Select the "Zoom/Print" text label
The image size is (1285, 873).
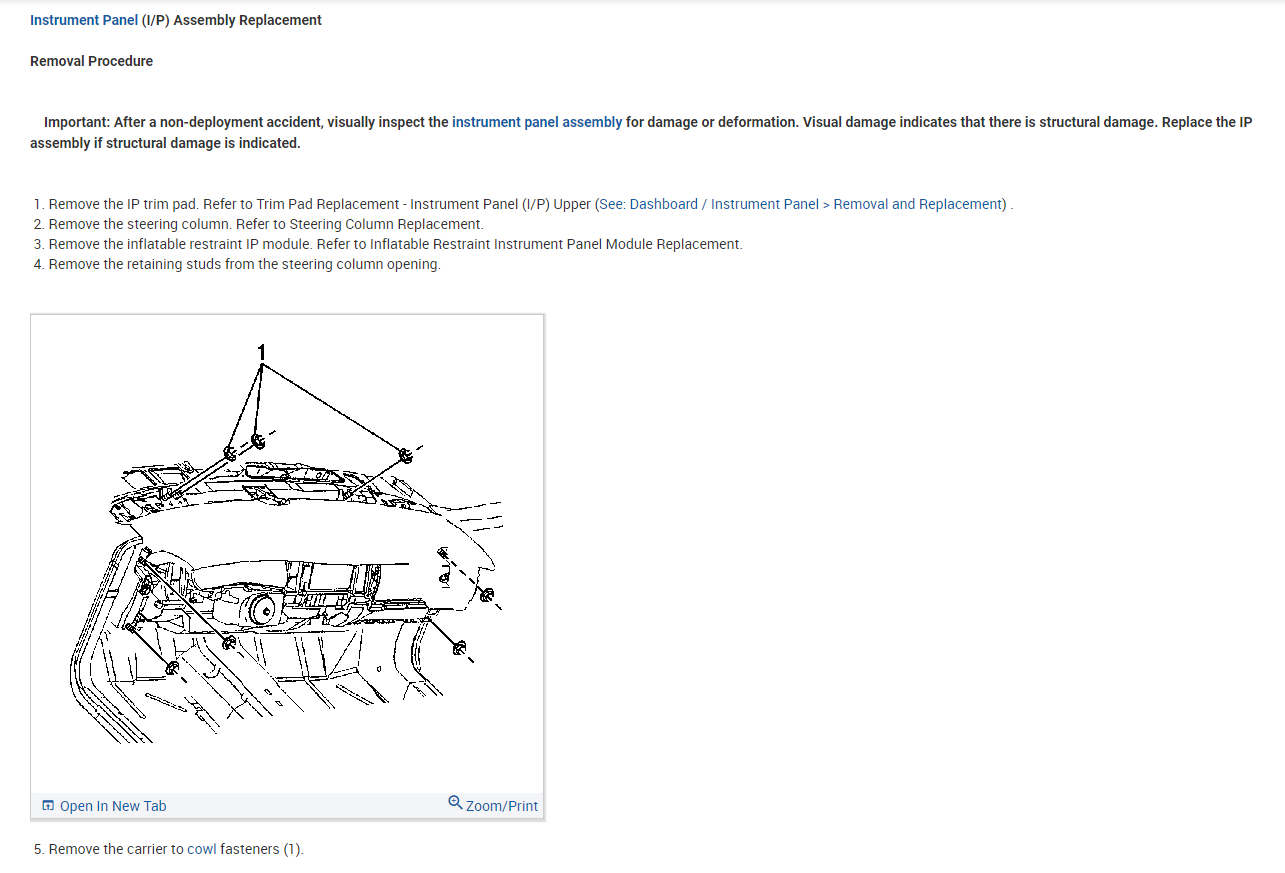(x=502, y=806)
